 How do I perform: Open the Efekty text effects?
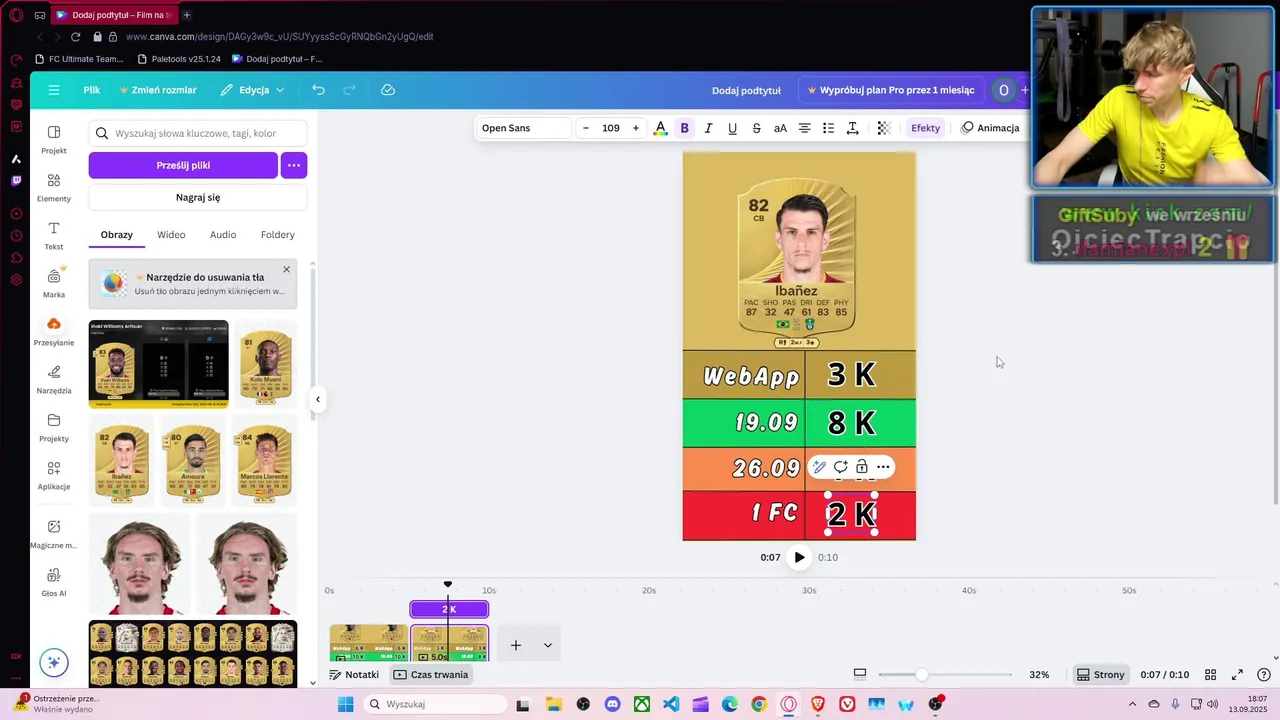pos(925,128)
